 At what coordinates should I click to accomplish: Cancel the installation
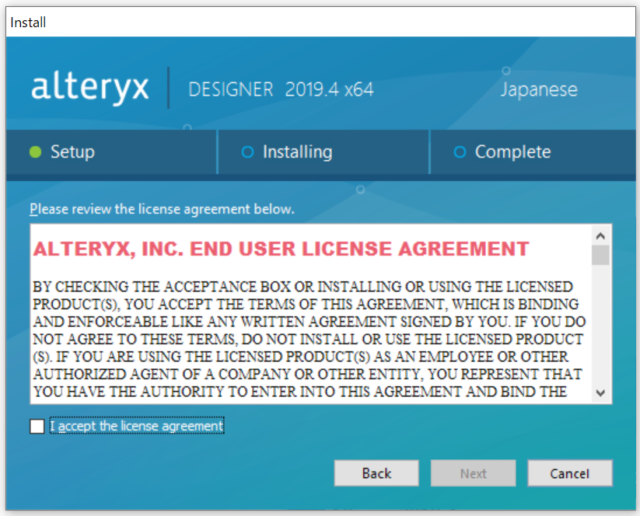tap(570, 473)
